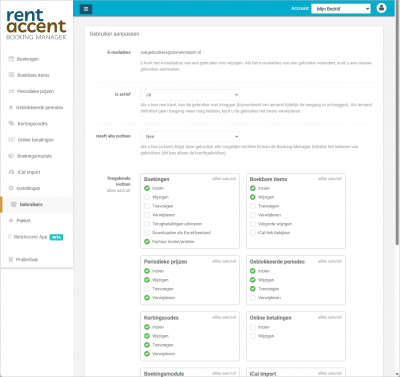Uncheck Inzien under Boekingen
Viewport: 400px width, 377px height.
(147, 188)
